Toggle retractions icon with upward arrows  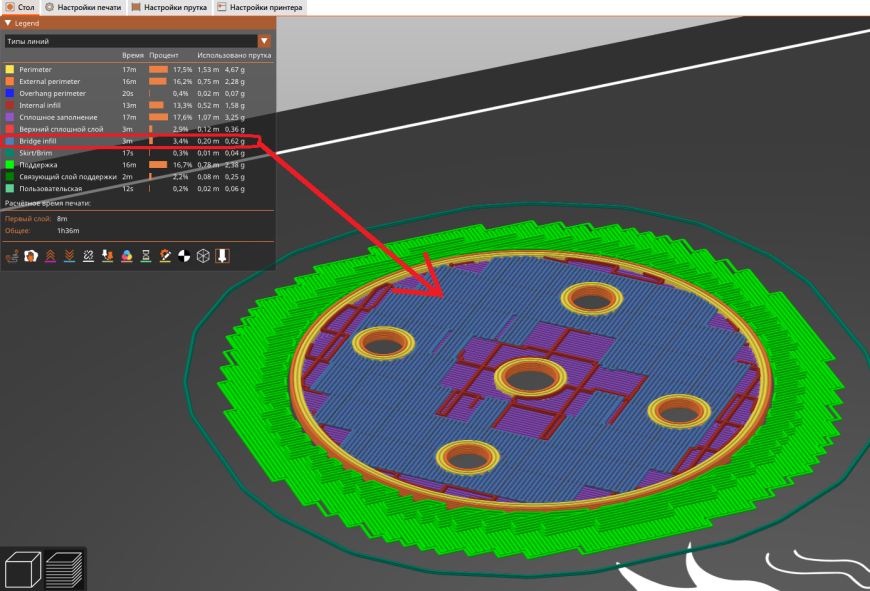tap(50, 256)
